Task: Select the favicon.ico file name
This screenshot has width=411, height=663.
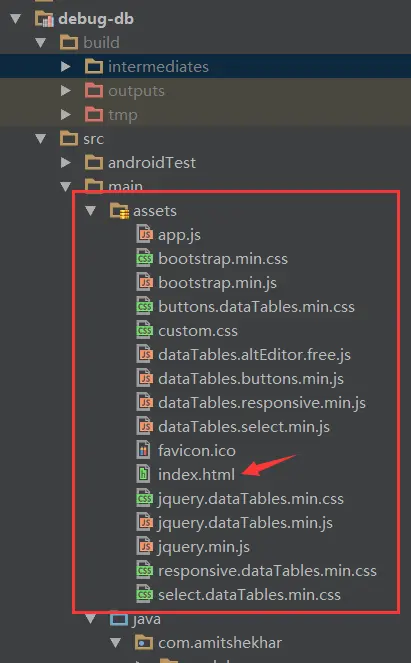Action: (197, 451)
